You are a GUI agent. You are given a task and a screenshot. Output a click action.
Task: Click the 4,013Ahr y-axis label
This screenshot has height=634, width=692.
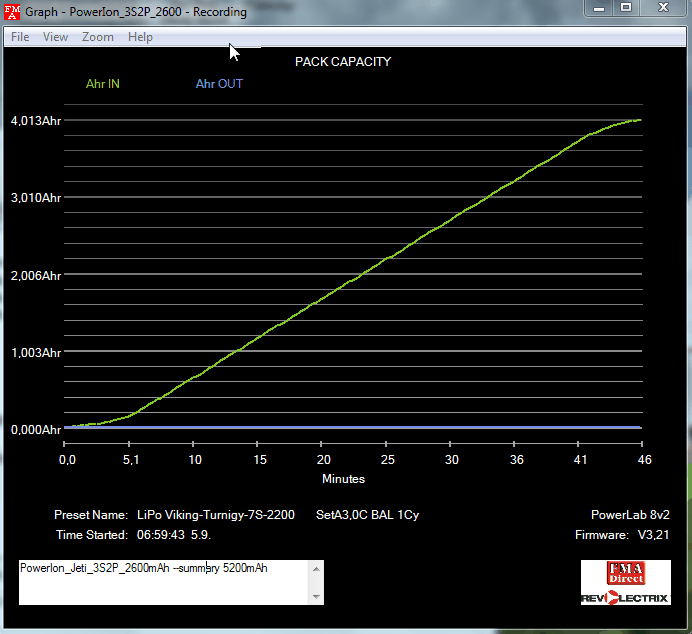coord(36,121)
